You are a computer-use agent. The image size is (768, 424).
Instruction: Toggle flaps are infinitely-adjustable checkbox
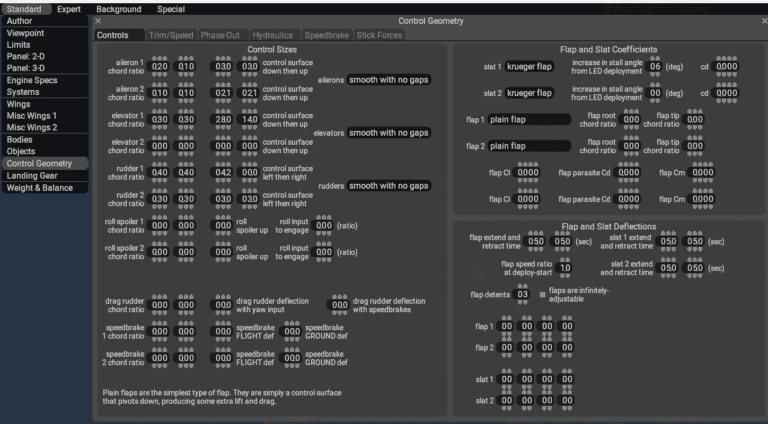point(543,294)
